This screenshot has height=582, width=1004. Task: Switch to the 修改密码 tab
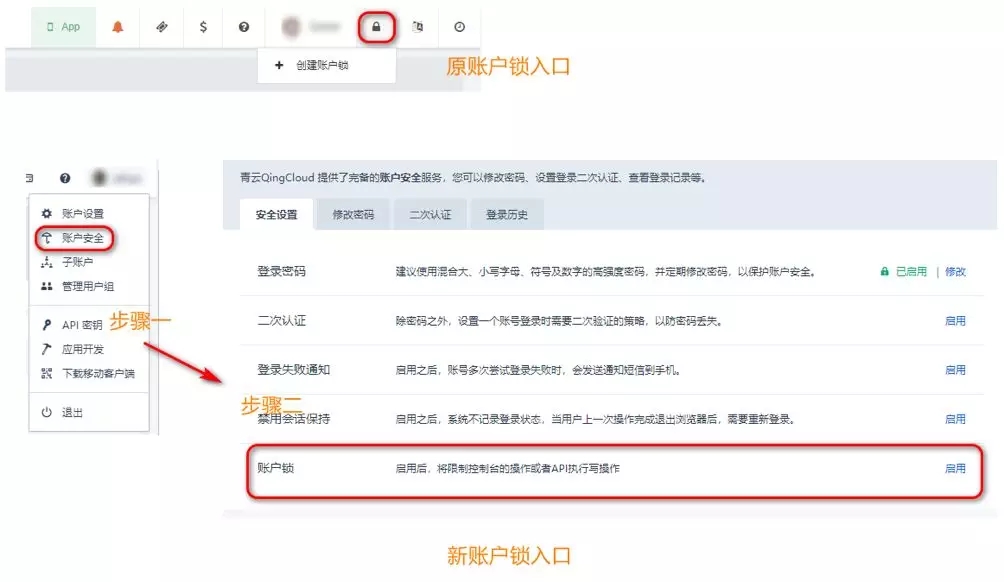tap(353, 215)
